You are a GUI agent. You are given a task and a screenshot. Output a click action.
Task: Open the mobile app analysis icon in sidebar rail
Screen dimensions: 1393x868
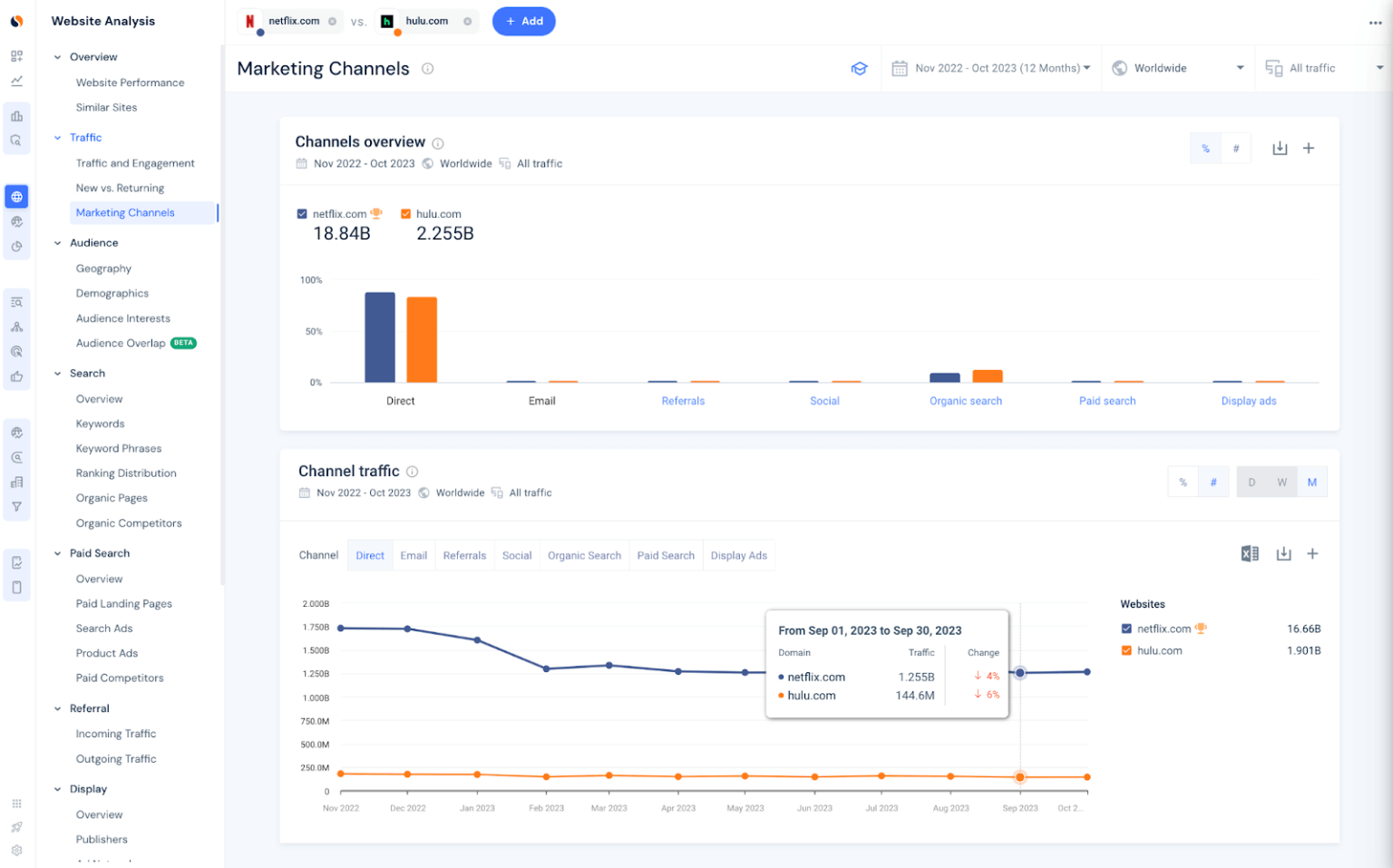click(16, 587)
